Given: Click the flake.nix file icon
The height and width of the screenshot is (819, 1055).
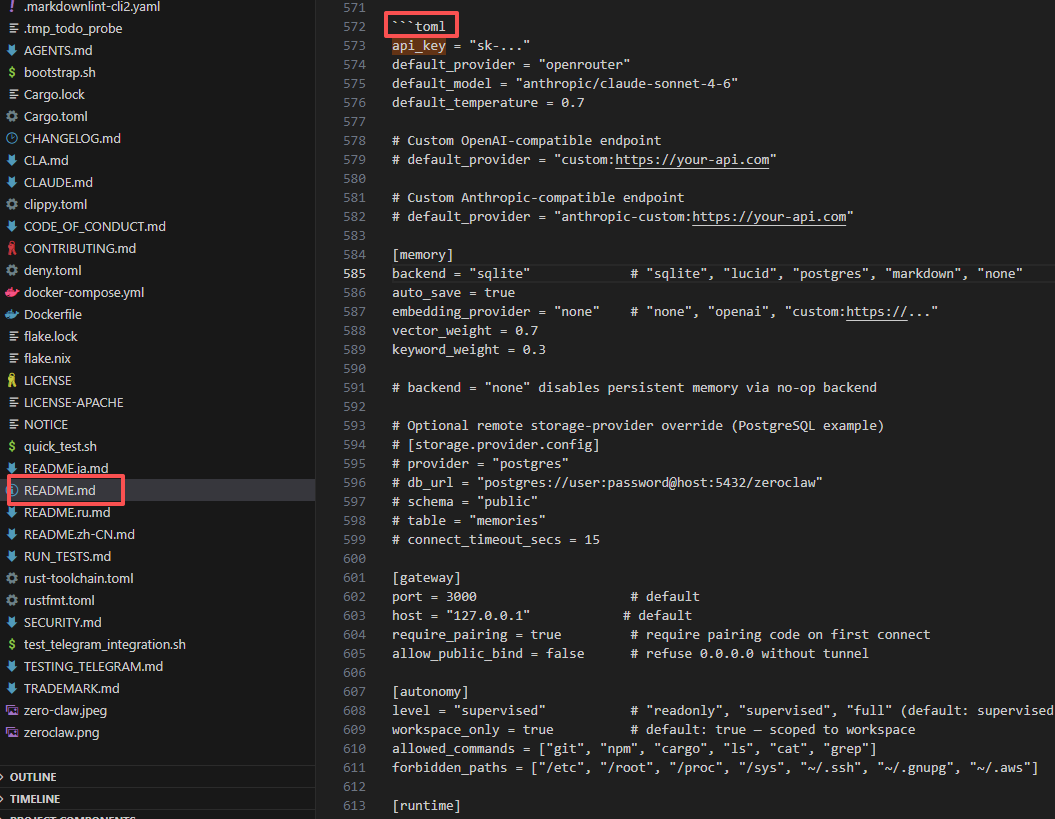Looking at the screenshot, I should (x=13, y=358).
